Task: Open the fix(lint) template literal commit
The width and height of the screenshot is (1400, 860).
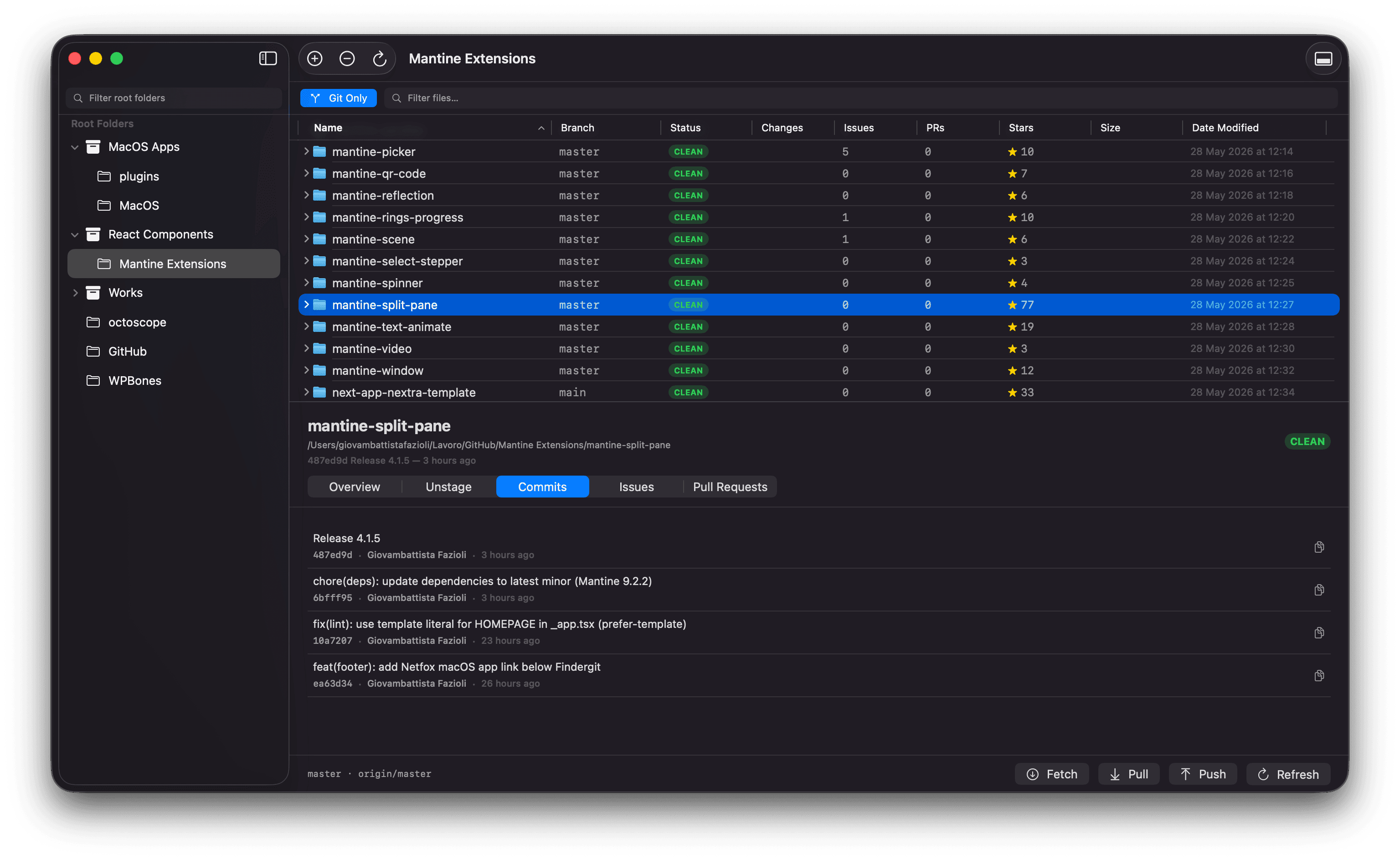Action: (x=818, y=632)
